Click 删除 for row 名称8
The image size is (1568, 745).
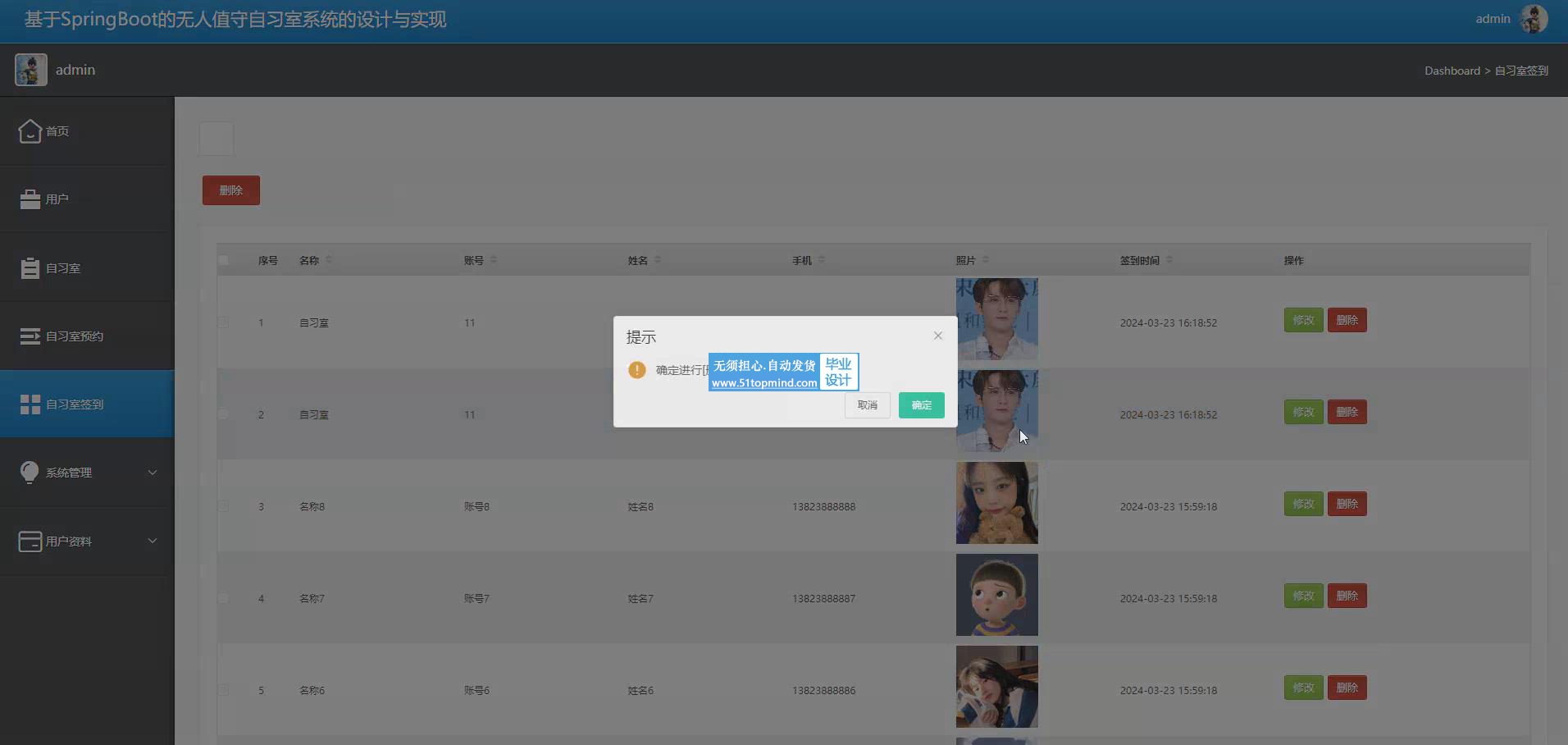pyautogui.click(x=1347, y=504)
